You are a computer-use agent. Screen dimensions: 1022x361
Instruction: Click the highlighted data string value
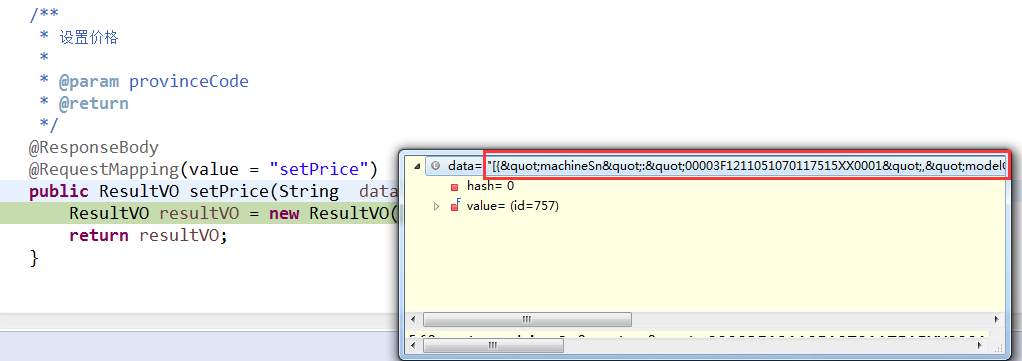click(746, 166)
